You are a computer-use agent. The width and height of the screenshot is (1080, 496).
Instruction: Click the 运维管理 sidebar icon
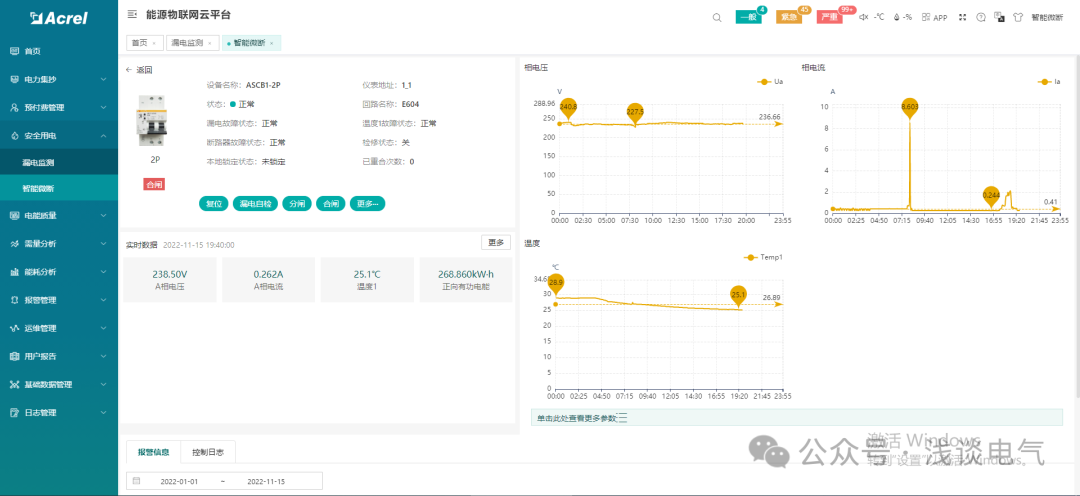pyautogui.click(x=14, y=329)
